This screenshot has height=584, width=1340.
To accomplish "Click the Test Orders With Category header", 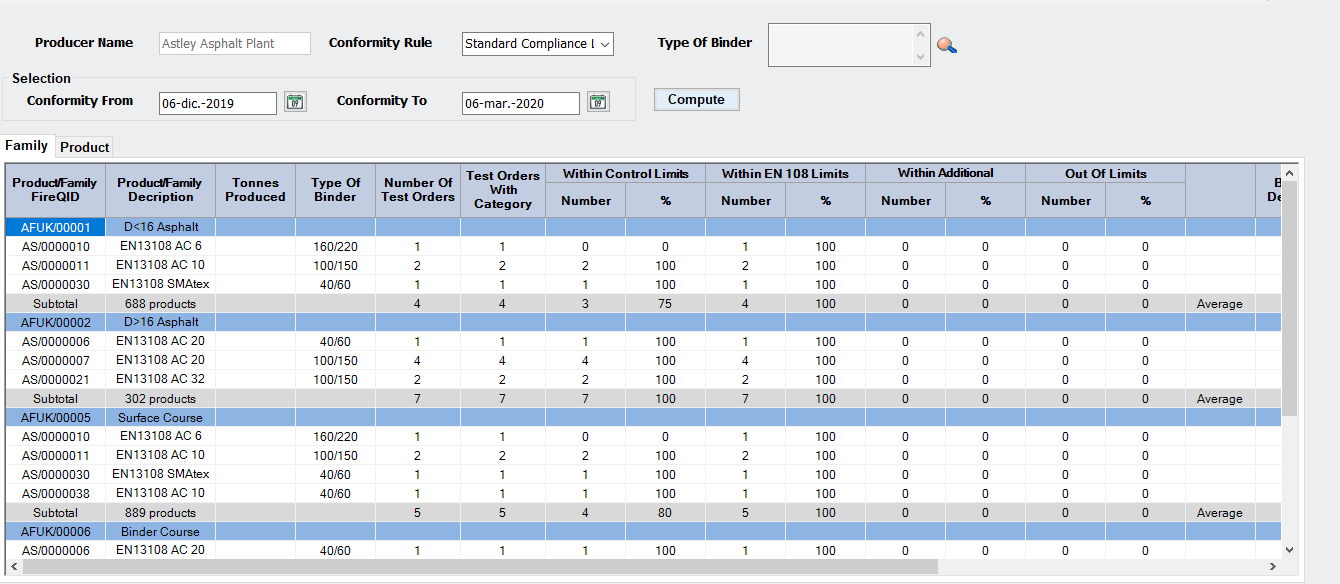I will (503, 190).
